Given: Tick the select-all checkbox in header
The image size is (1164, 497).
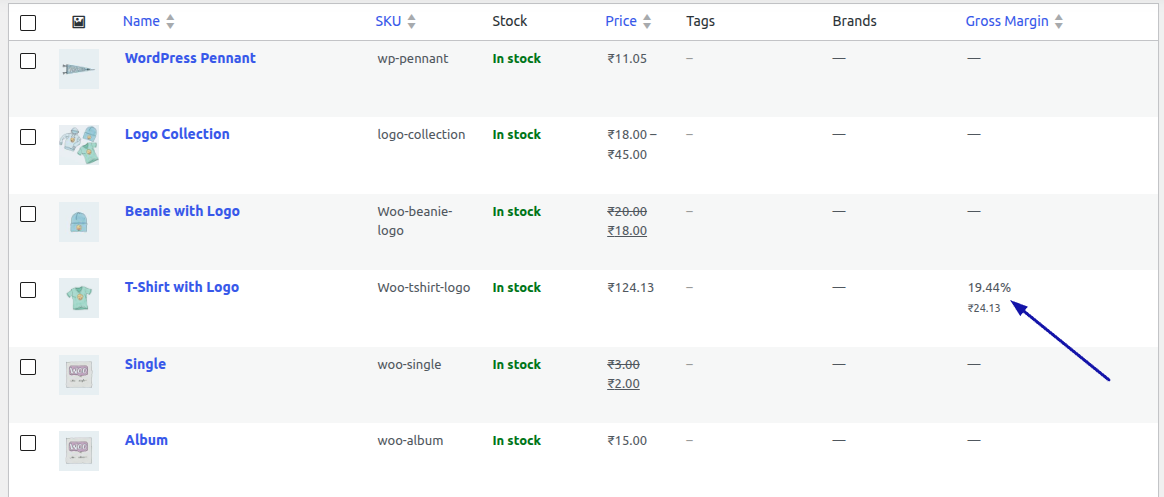Looking at the screenshot, I should (27, 23).
